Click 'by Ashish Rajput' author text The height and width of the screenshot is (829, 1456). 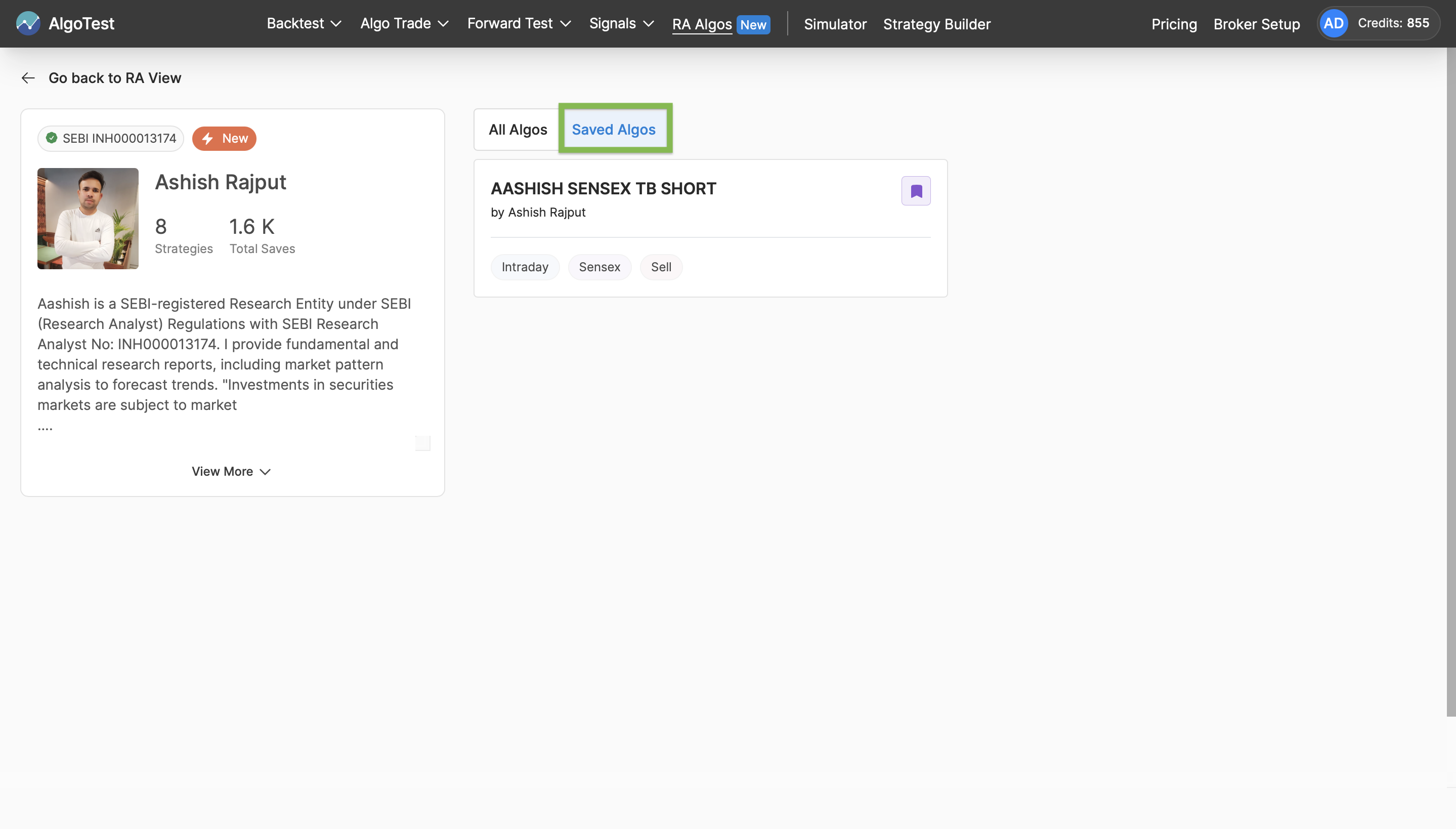click(538, 213)
